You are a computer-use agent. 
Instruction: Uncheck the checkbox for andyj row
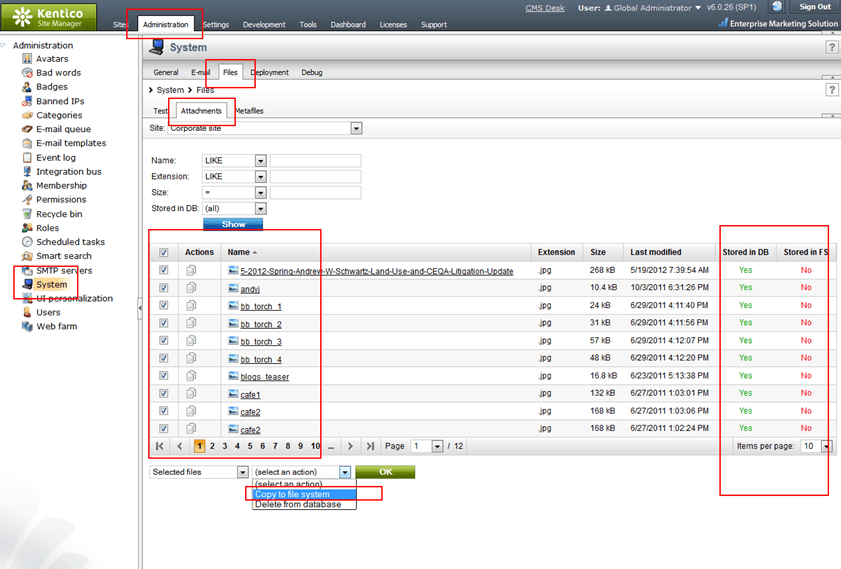(164, 288)
